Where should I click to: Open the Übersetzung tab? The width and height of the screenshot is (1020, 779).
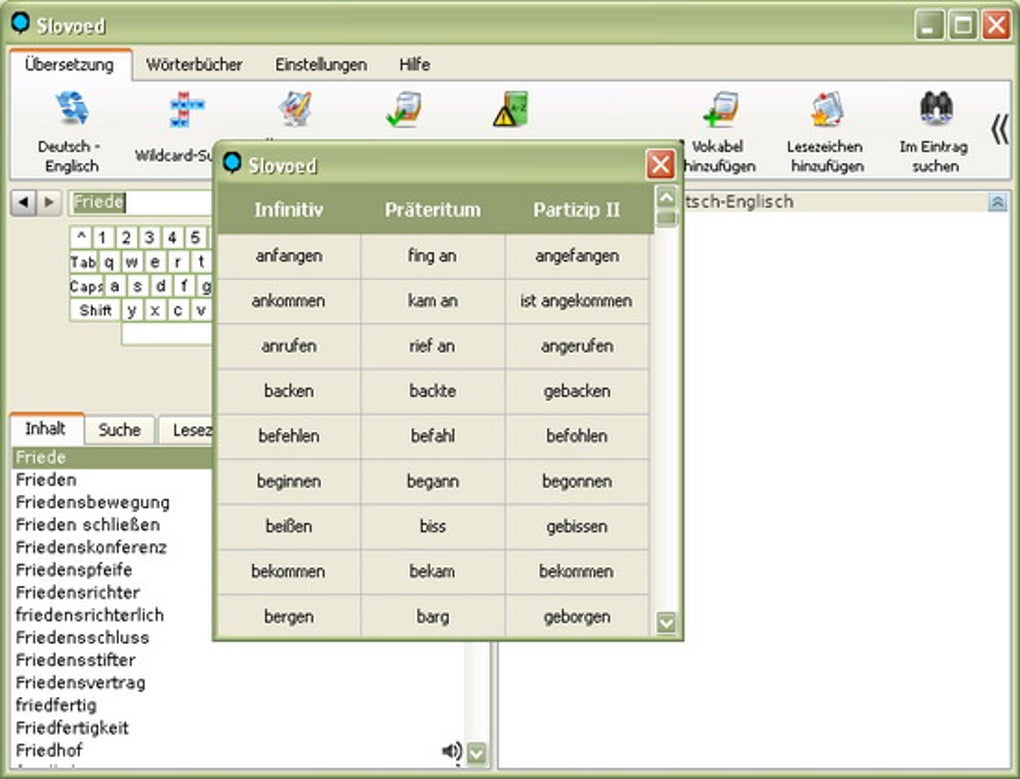[69, 64]
